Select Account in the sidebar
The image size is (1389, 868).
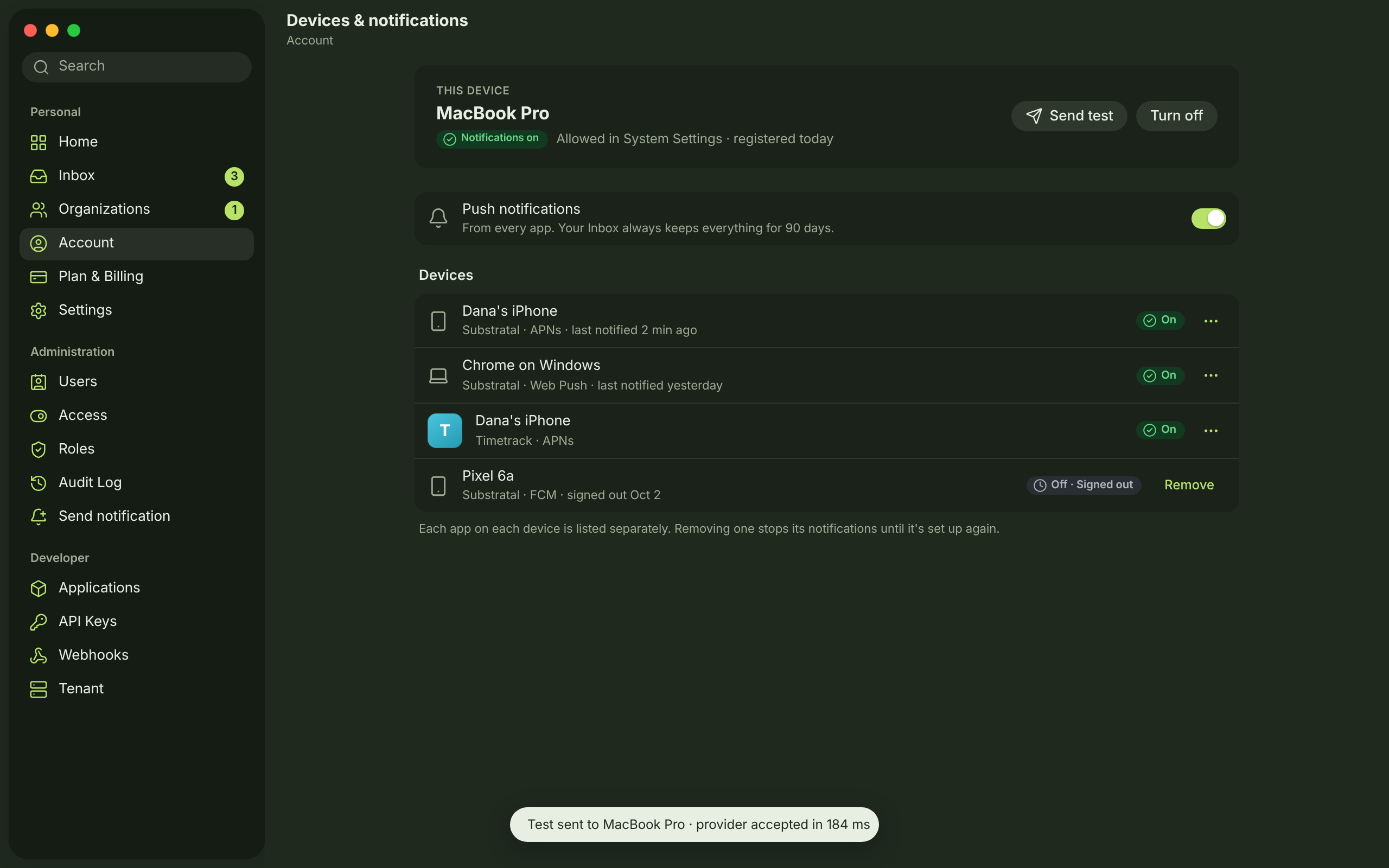point(136,244)
